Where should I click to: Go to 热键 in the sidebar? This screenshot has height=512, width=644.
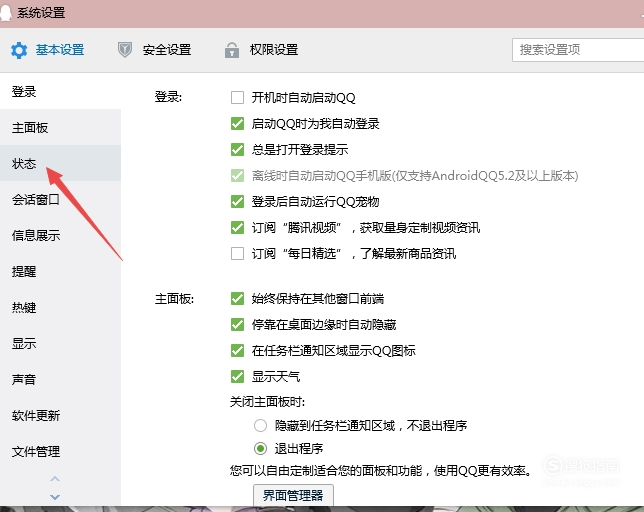[60, 308]
